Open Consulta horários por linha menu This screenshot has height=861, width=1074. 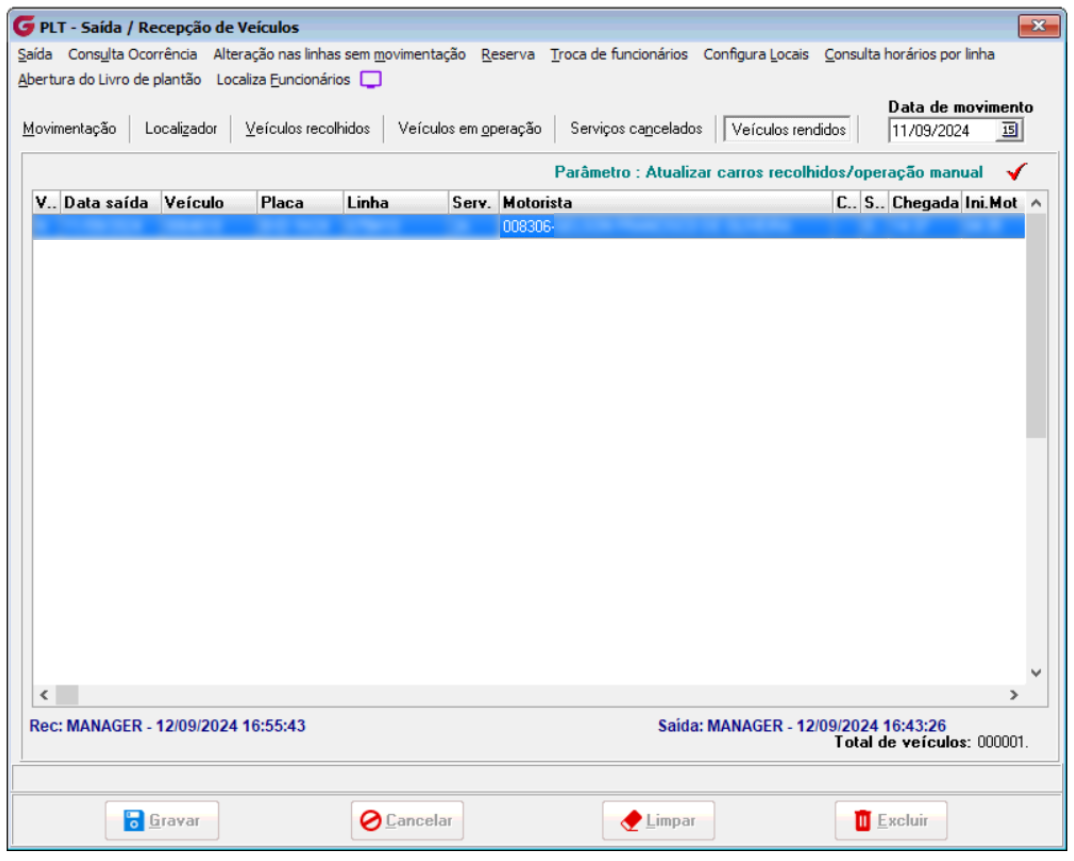tap(909, 54)
